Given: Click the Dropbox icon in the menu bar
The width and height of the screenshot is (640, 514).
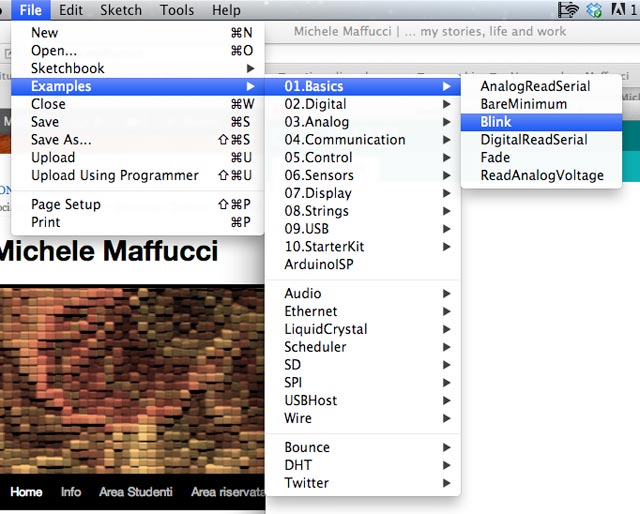Looking at the screenshot, I should 596,10.
